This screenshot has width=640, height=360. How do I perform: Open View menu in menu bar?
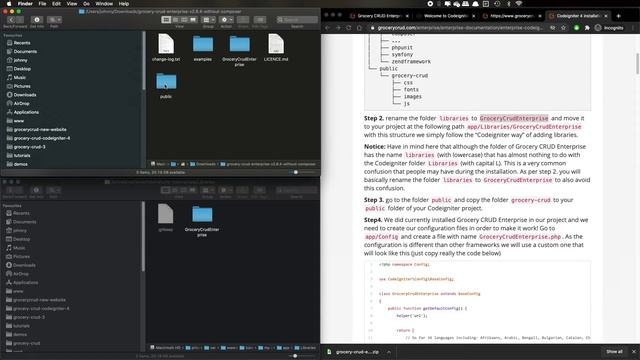[x=72, y=4]
